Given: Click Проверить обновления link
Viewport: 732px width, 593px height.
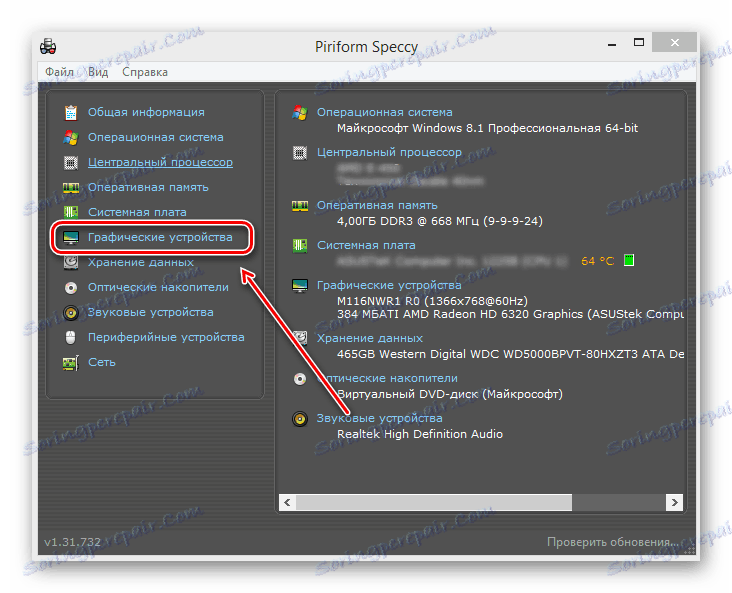Looking at the screenshot, I should (612, 542).
